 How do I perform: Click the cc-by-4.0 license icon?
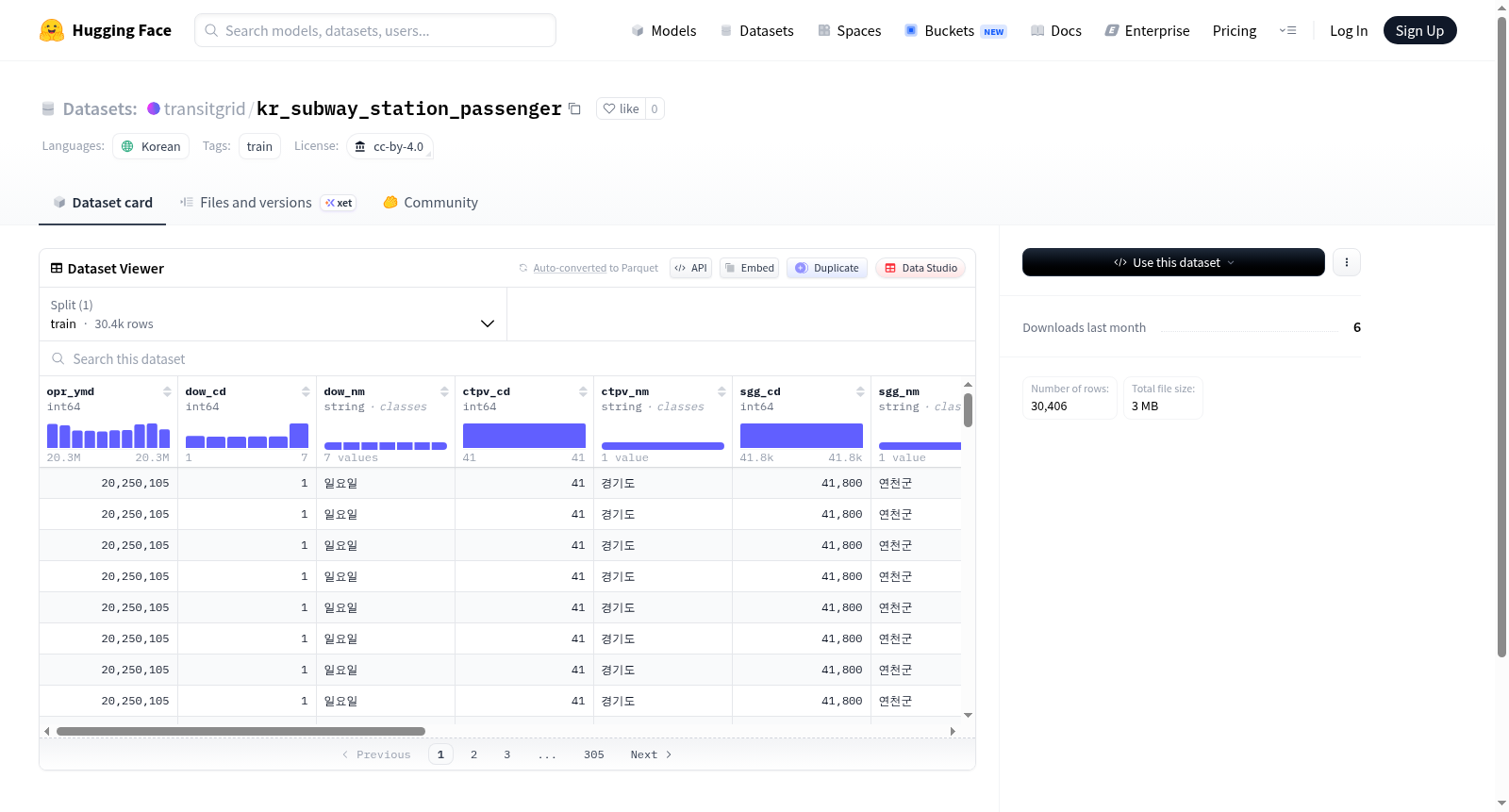[360, 146]
